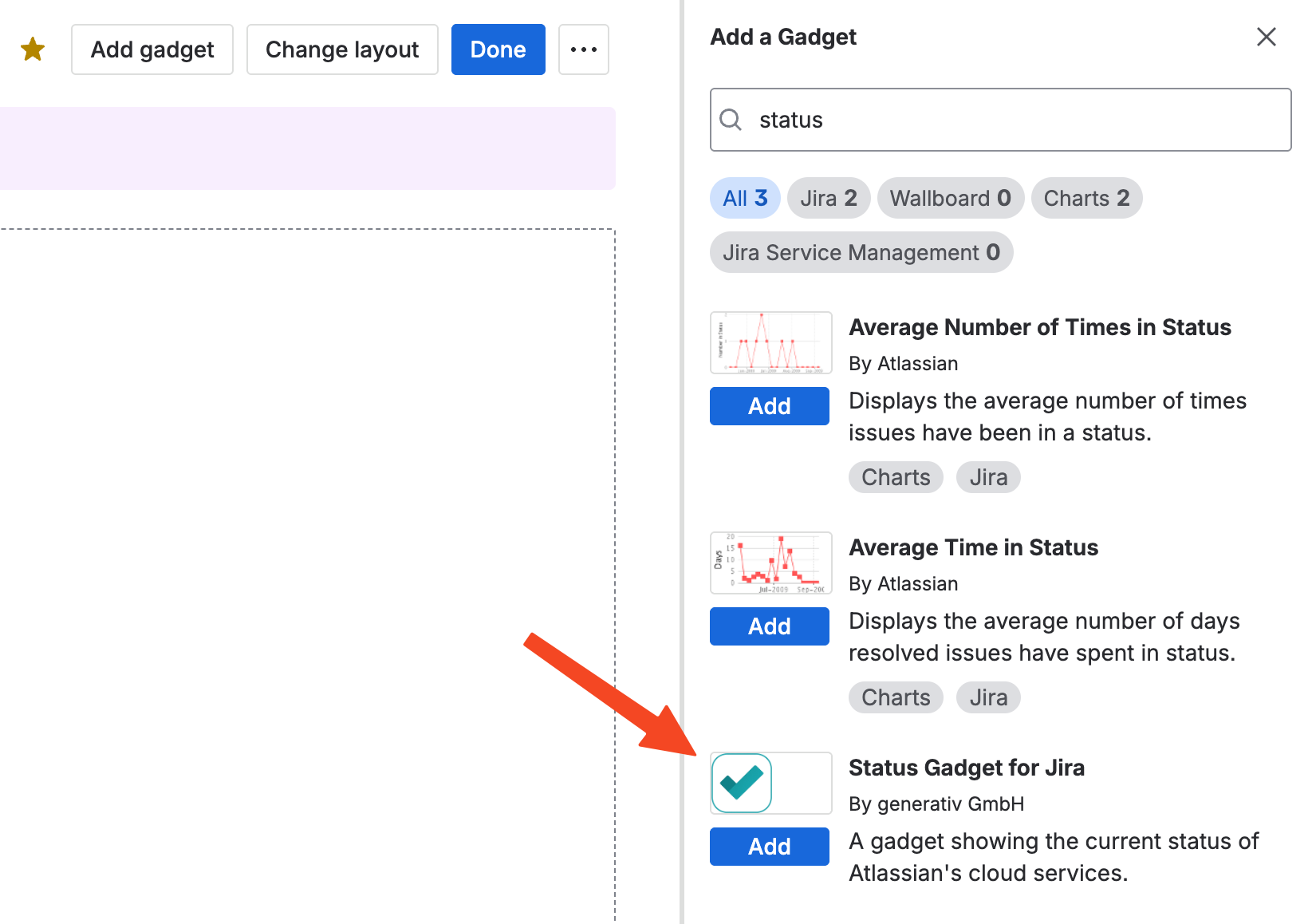Add the Average Time in Status gadget

(769, 626)
